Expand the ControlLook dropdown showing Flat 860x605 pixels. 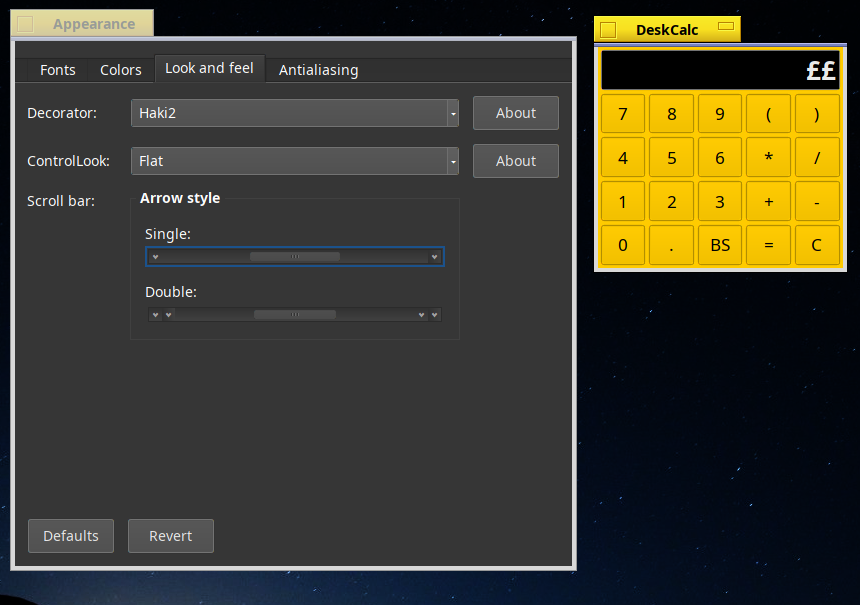click(295, 161)
